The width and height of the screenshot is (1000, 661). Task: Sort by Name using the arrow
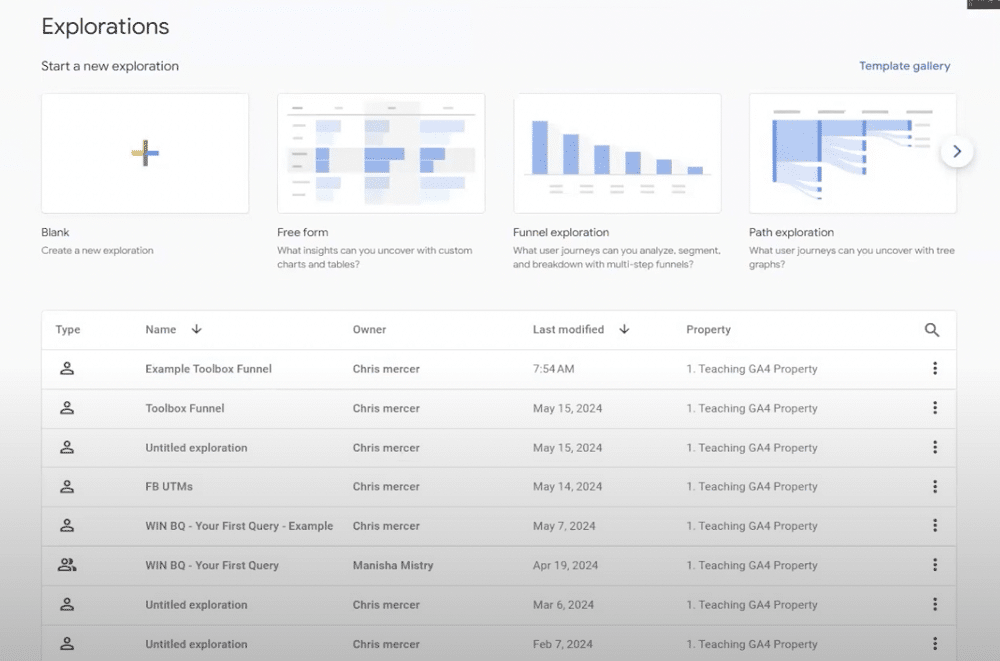point(196,329)
